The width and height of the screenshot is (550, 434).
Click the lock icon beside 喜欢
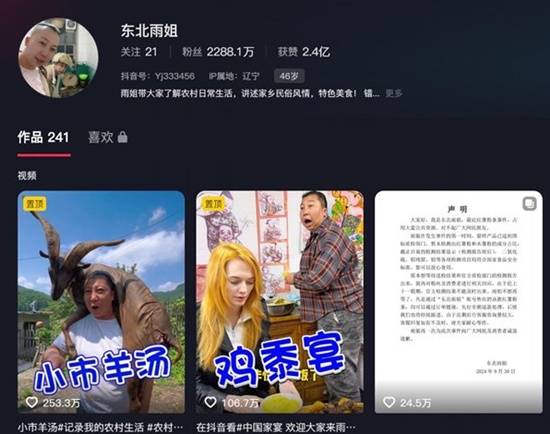point(122,137)
